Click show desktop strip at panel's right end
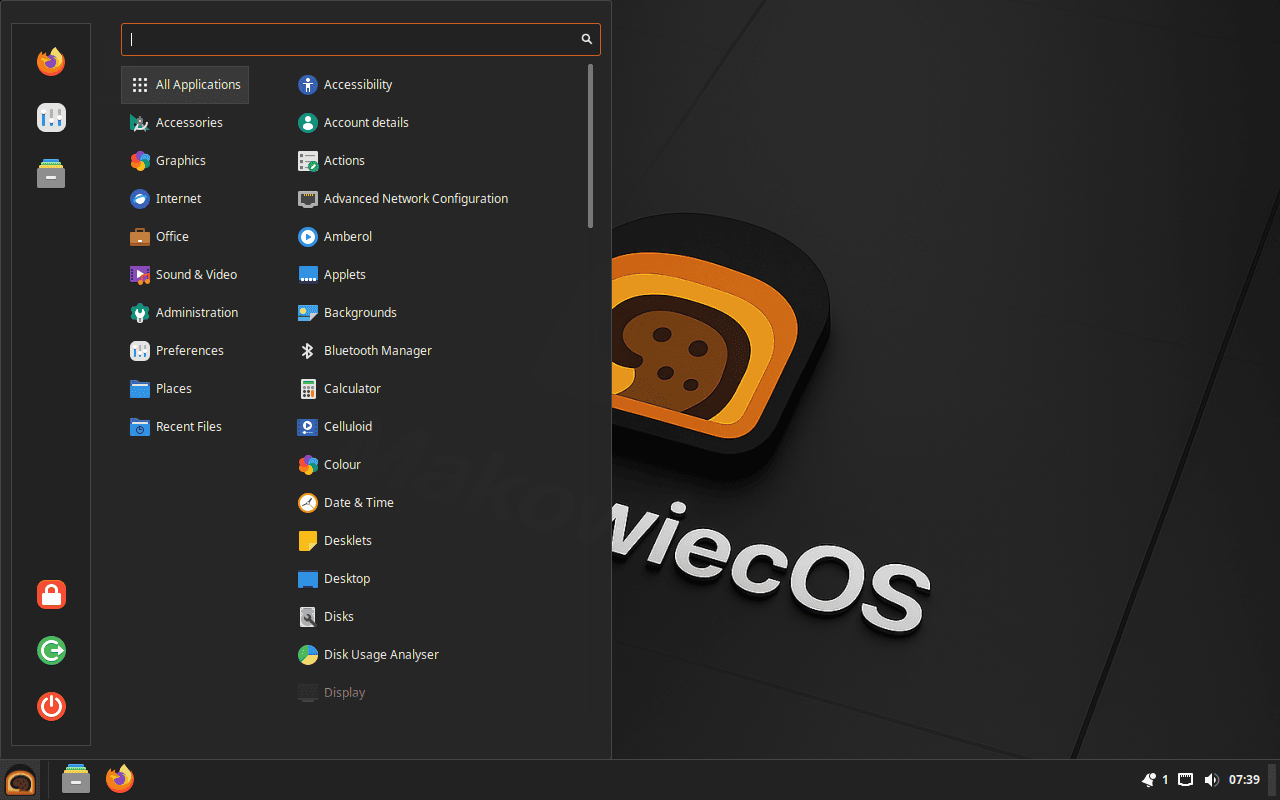This screenshot has width=1280, height=800. pyautogui.click(x=1273, y=780)
